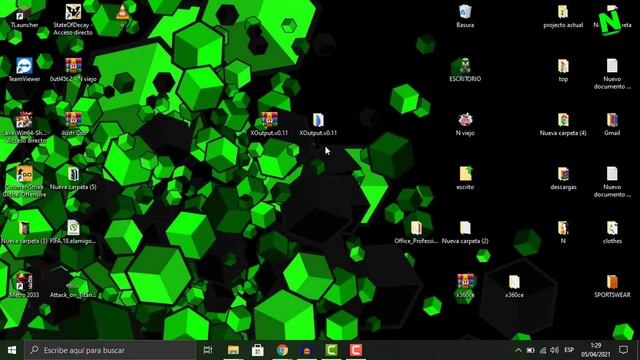The height and width of the screenshot is (360, 640).
Task: Open the TLauncher desktop shortcut
Action: point(24,13)
